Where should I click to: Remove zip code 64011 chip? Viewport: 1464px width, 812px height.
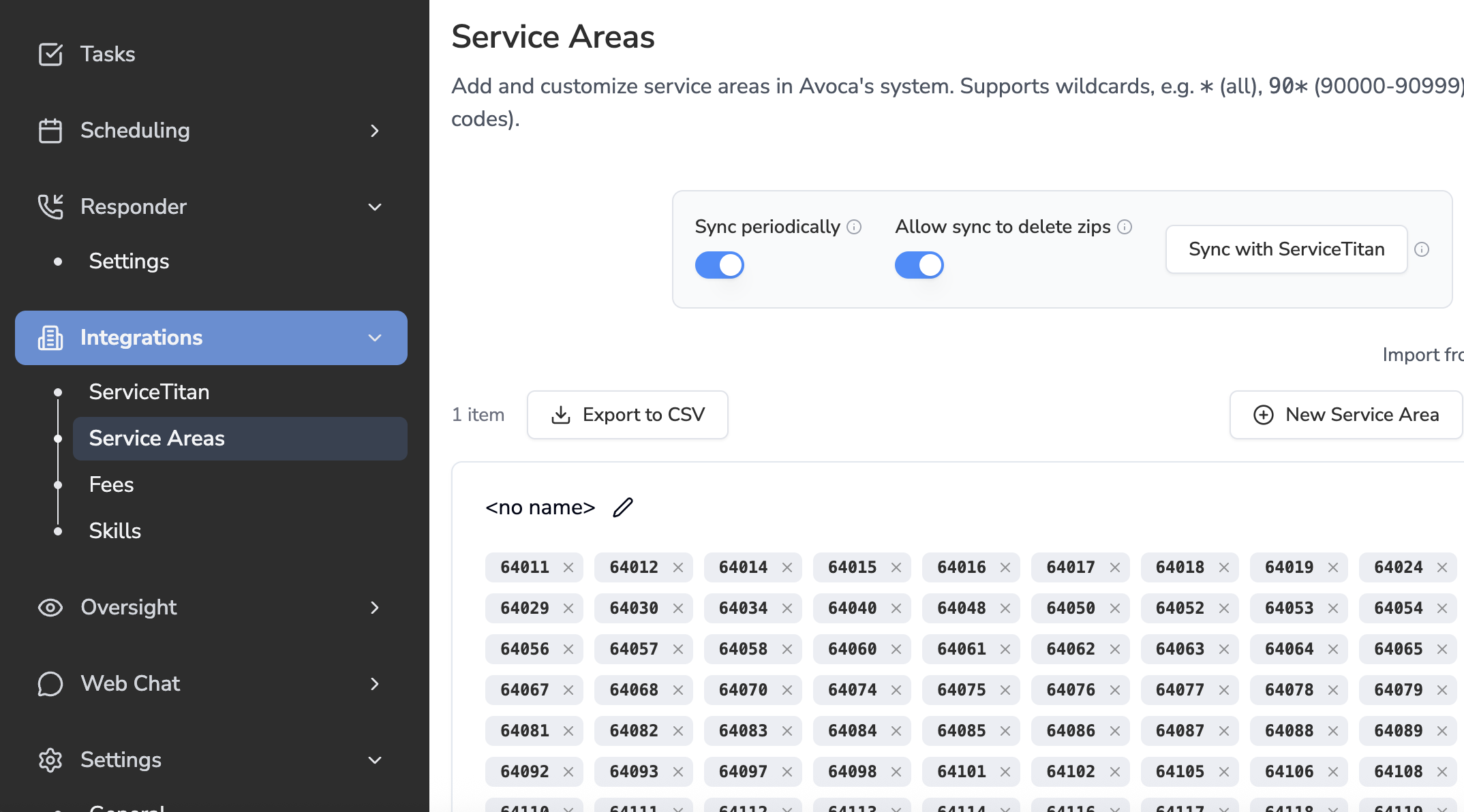[568, 567]
